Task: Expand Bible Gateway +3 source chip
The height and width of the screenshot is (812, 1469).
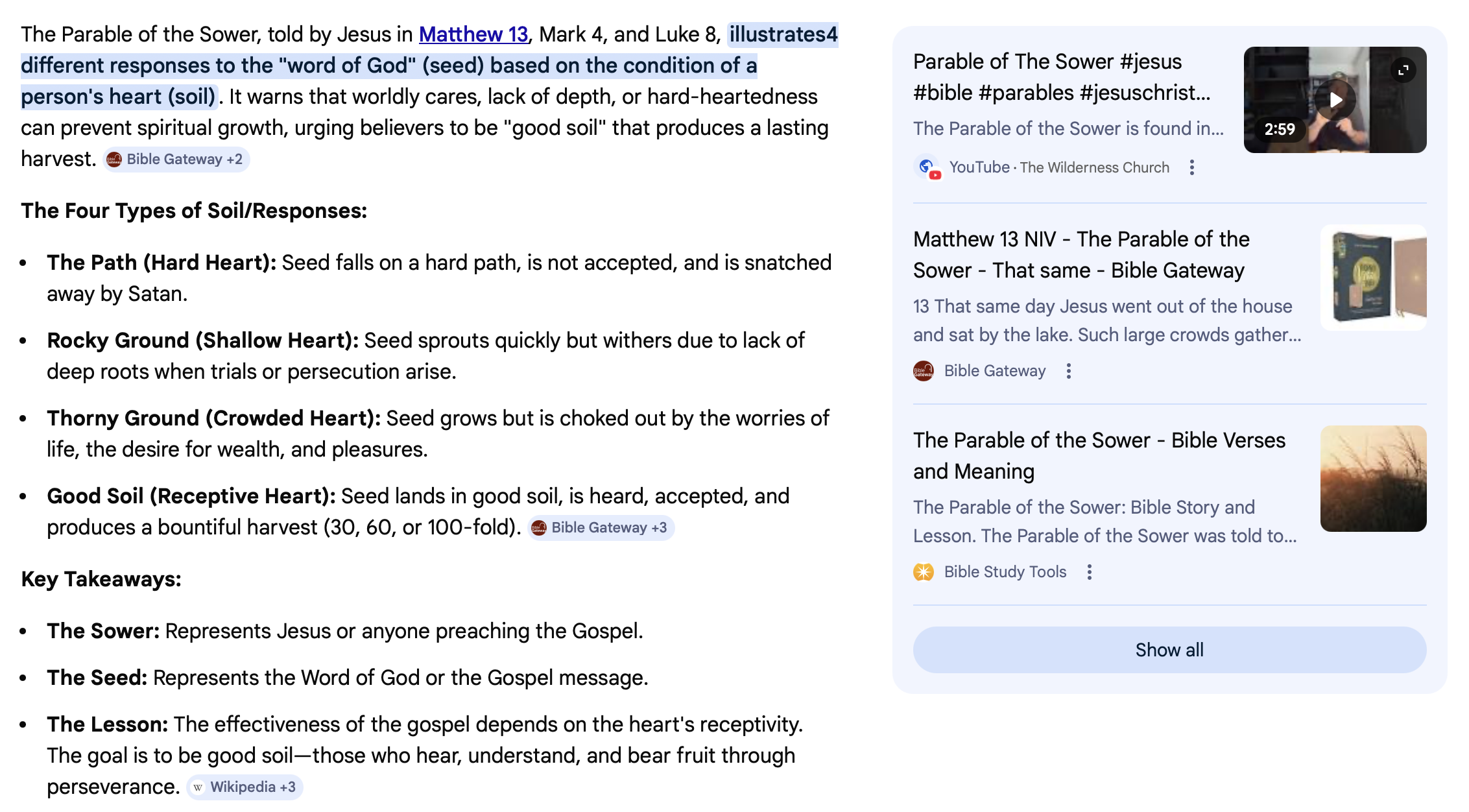Action: [601, 528]
